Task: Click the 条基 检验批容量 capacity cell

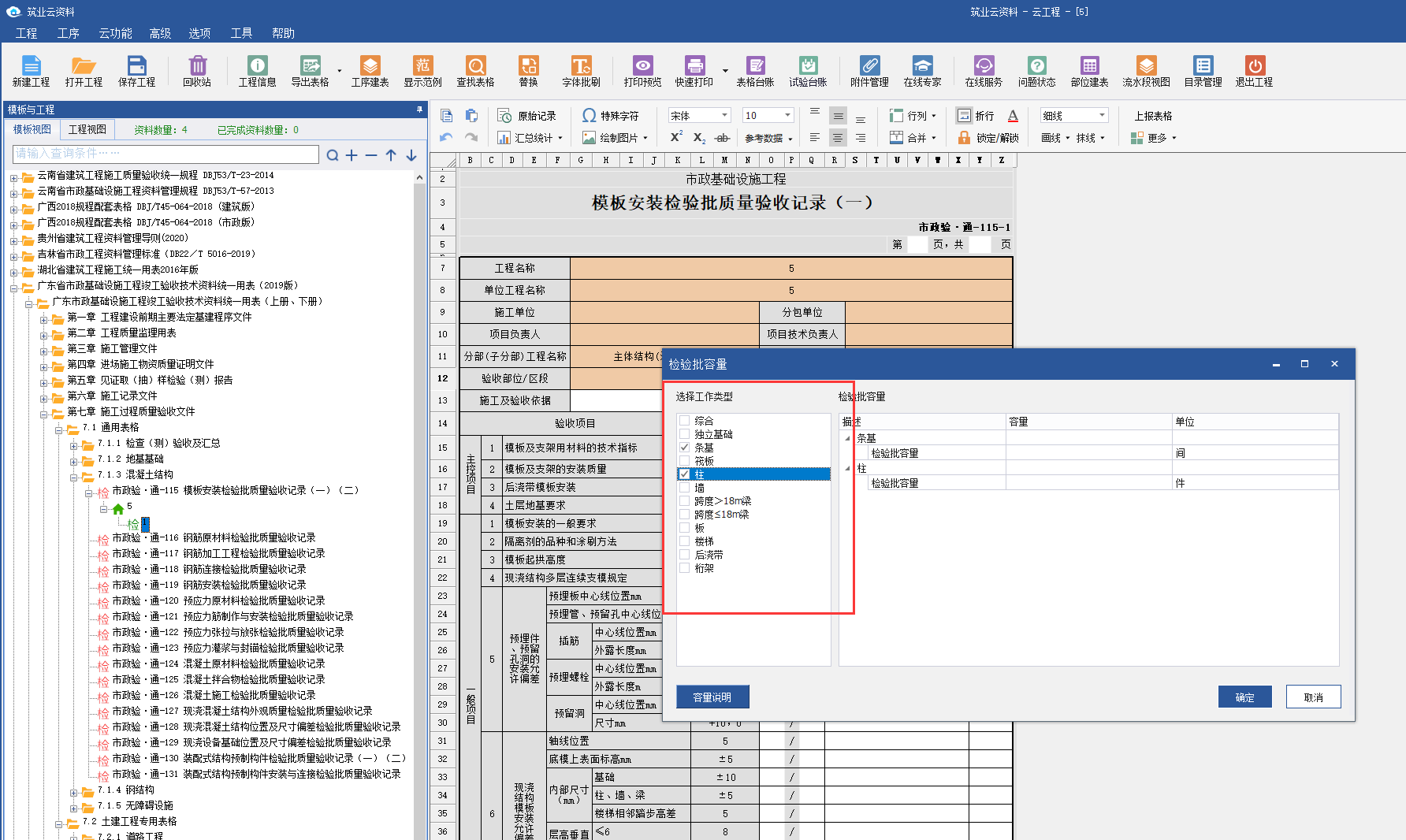Action: click(1088, 453)
